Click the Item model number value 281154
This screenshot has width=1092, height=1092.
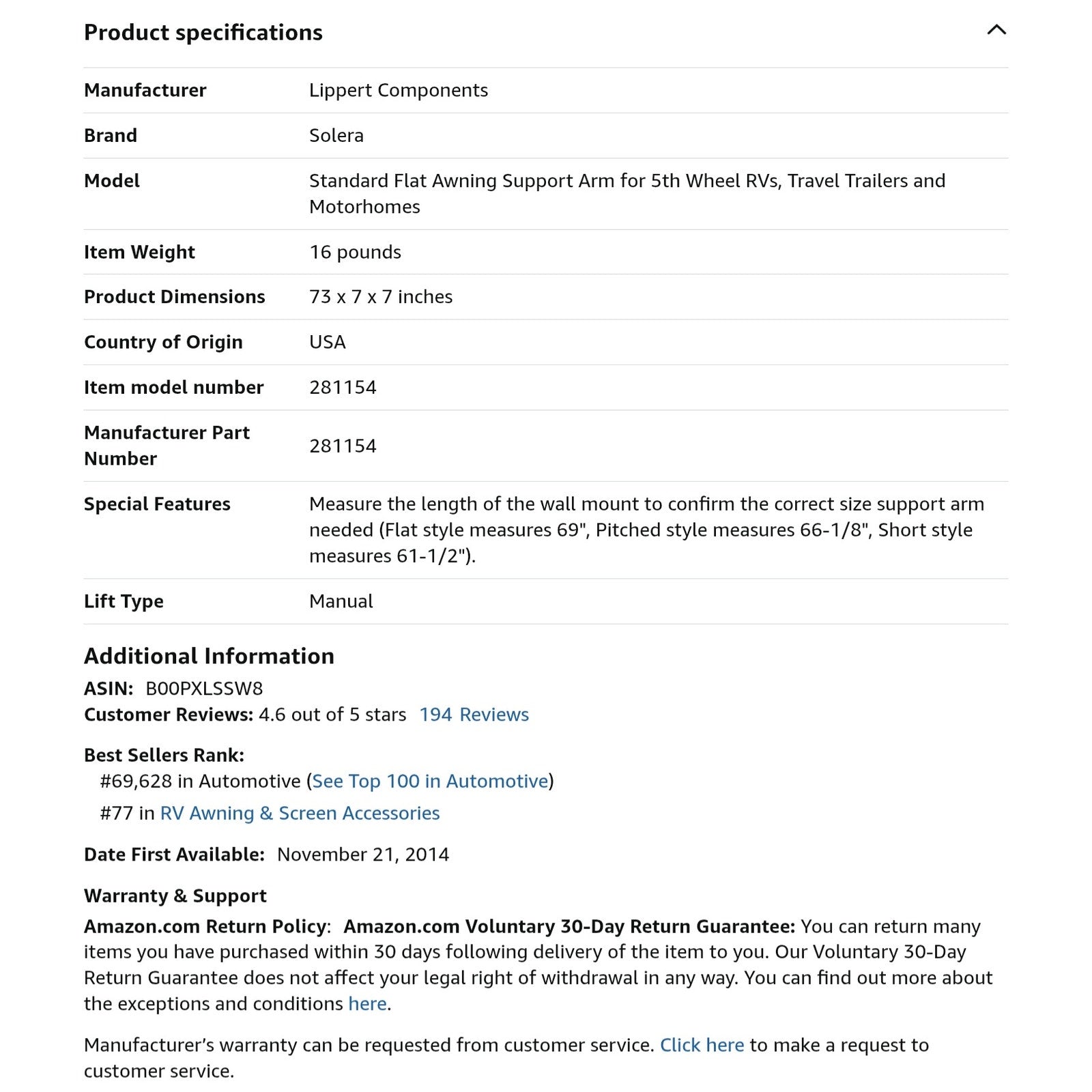click(x=343, y=387)
